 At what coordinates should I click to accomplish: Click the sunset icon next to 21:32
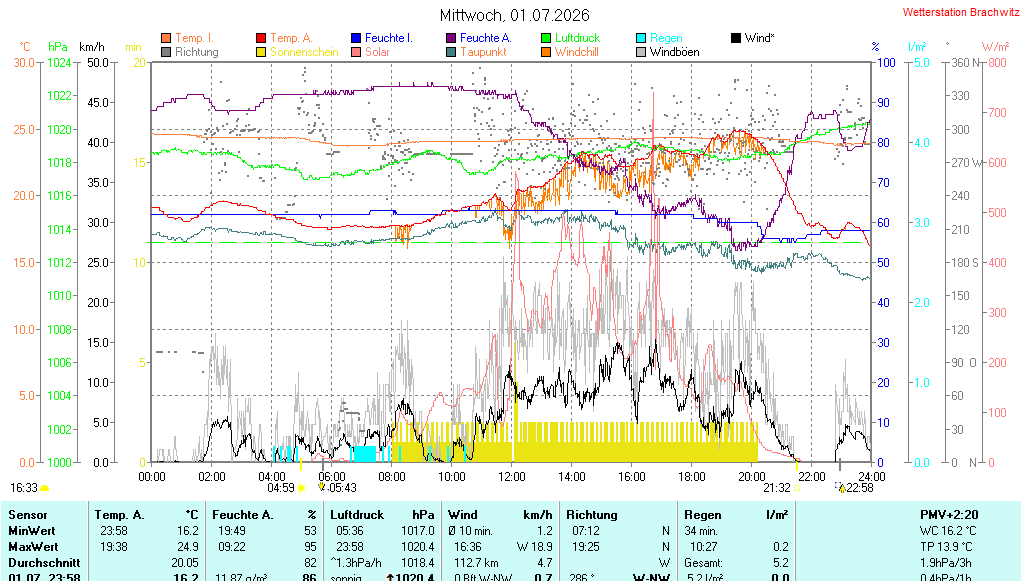(797, 488)
